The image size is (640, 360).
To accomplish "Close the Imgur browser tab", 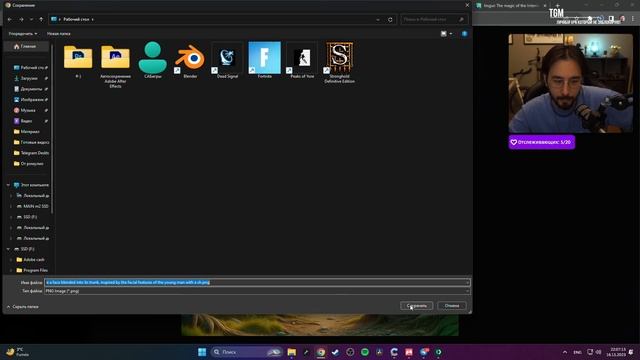I will click(x=545, y=6).
